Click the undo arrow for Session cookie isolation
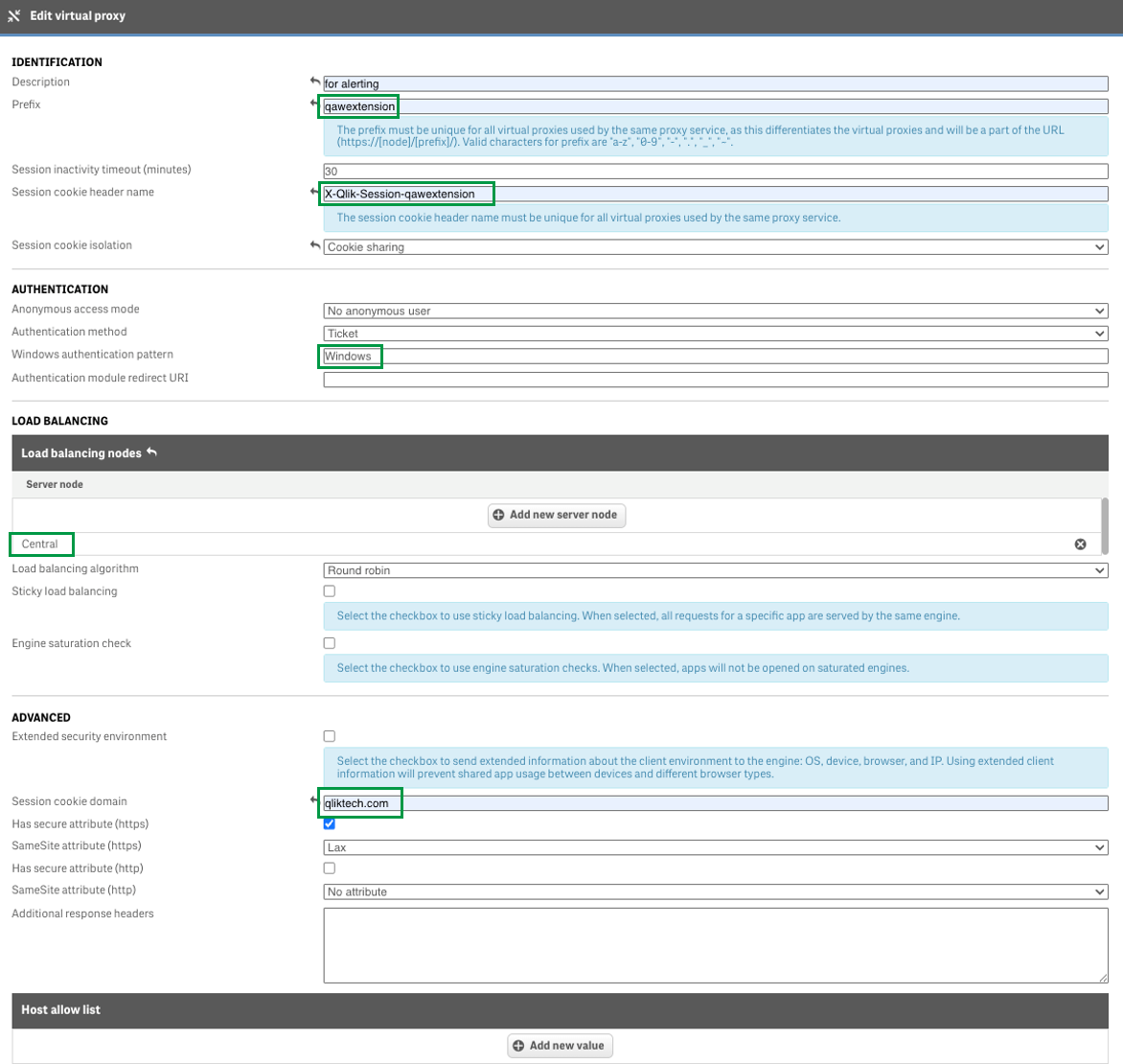 [x=314, y=243]
